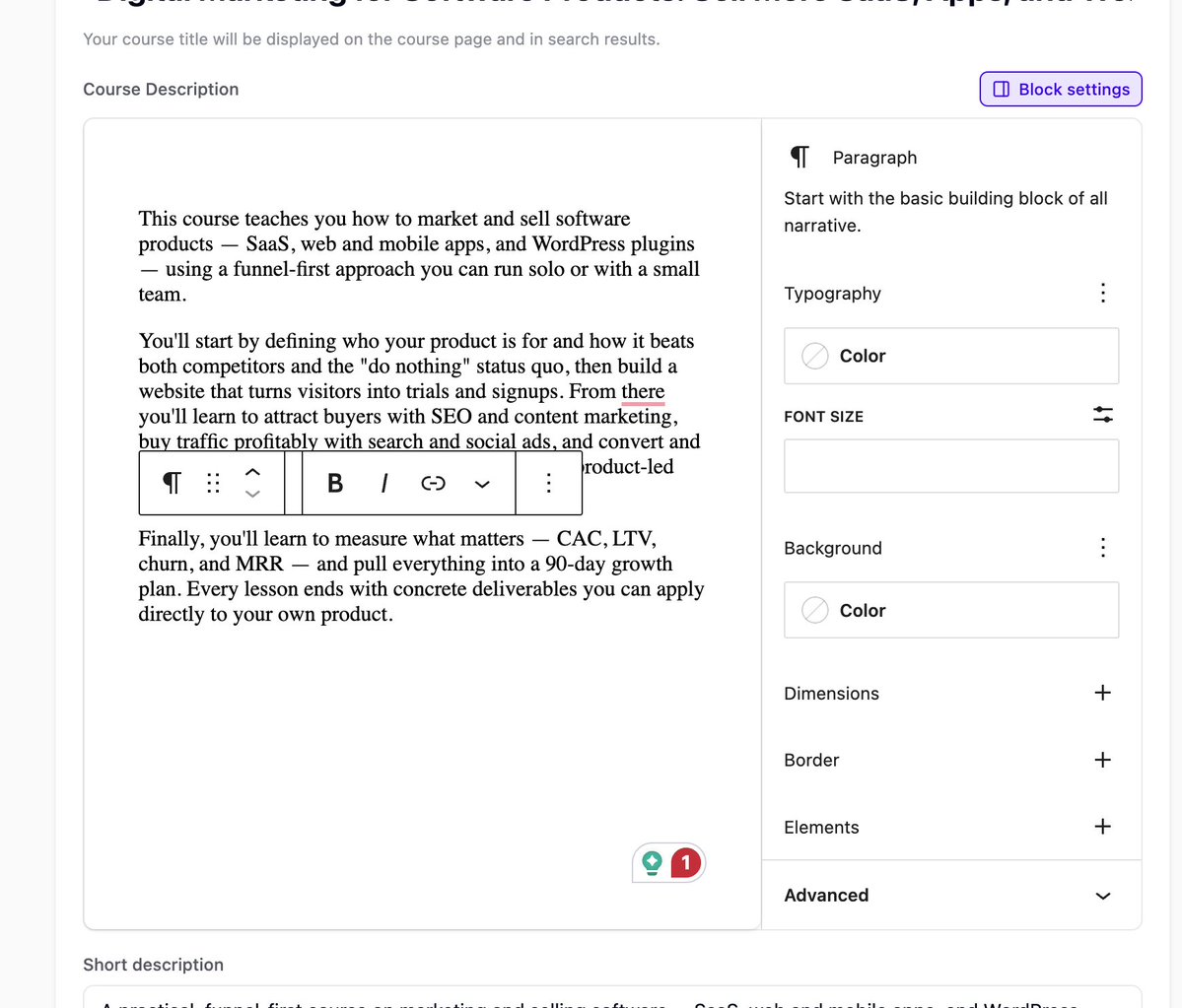Click the 'Course Description' label
This screenshot has width=1182, height=1008.
161,89
